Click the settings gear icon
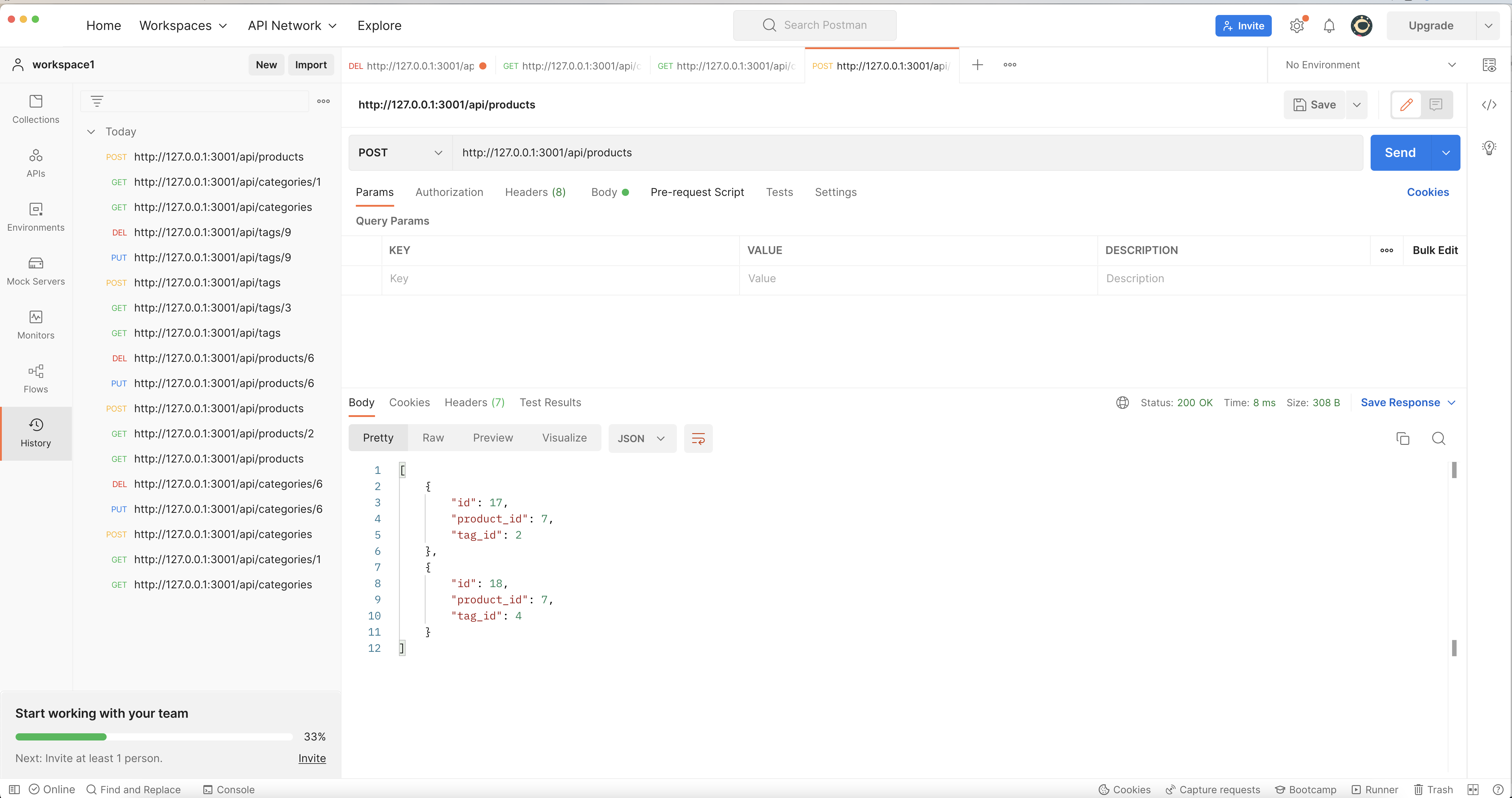Image resolution: width=1512 pixels, height=798 pixels. [x=1297, y=26]
